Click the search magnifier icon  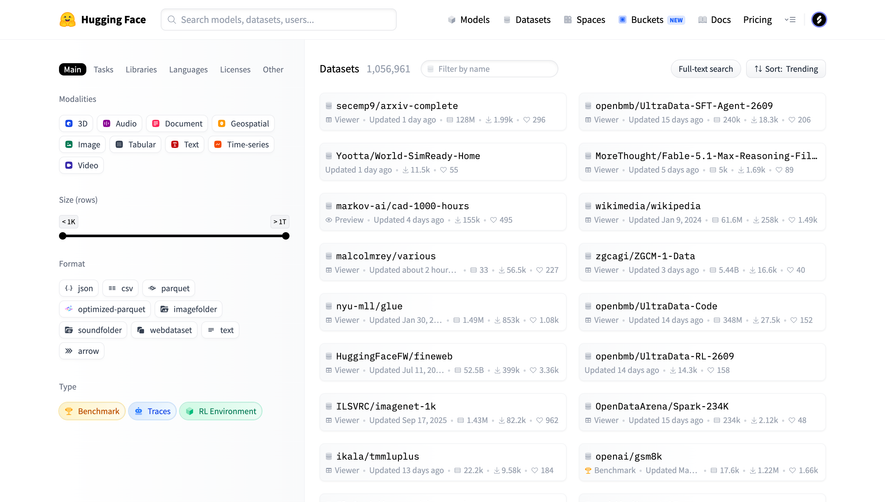tap(172, 20)
